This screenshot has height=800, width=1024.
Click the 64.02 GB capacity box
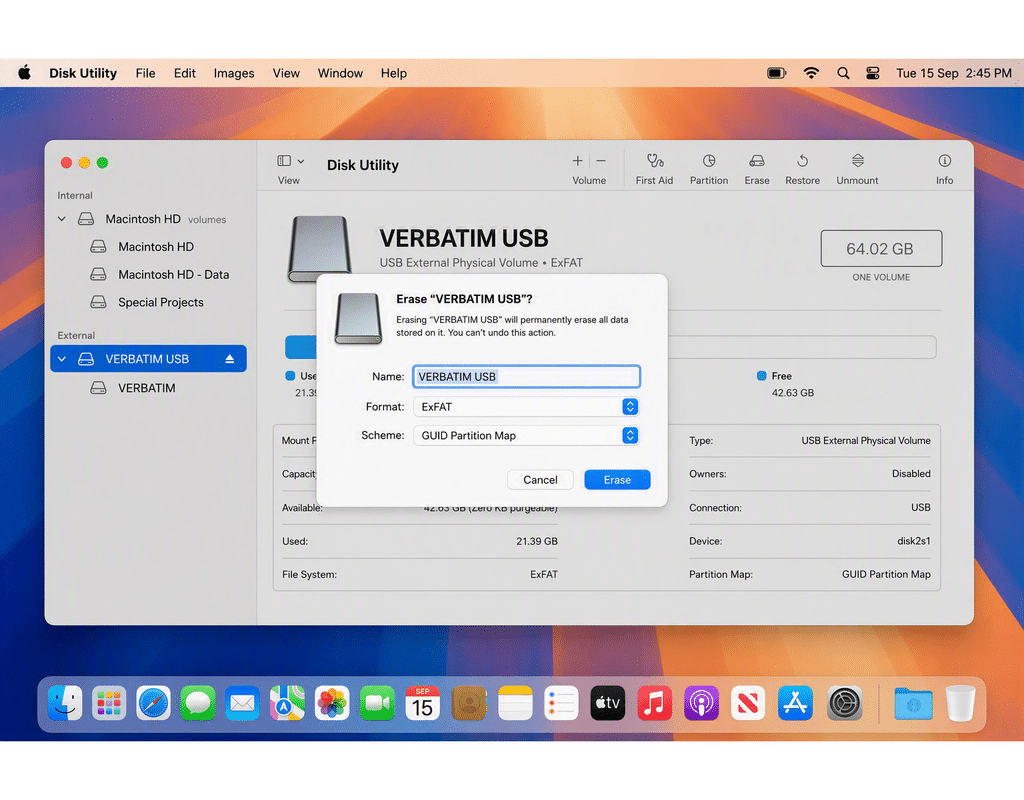click(881, 248)
